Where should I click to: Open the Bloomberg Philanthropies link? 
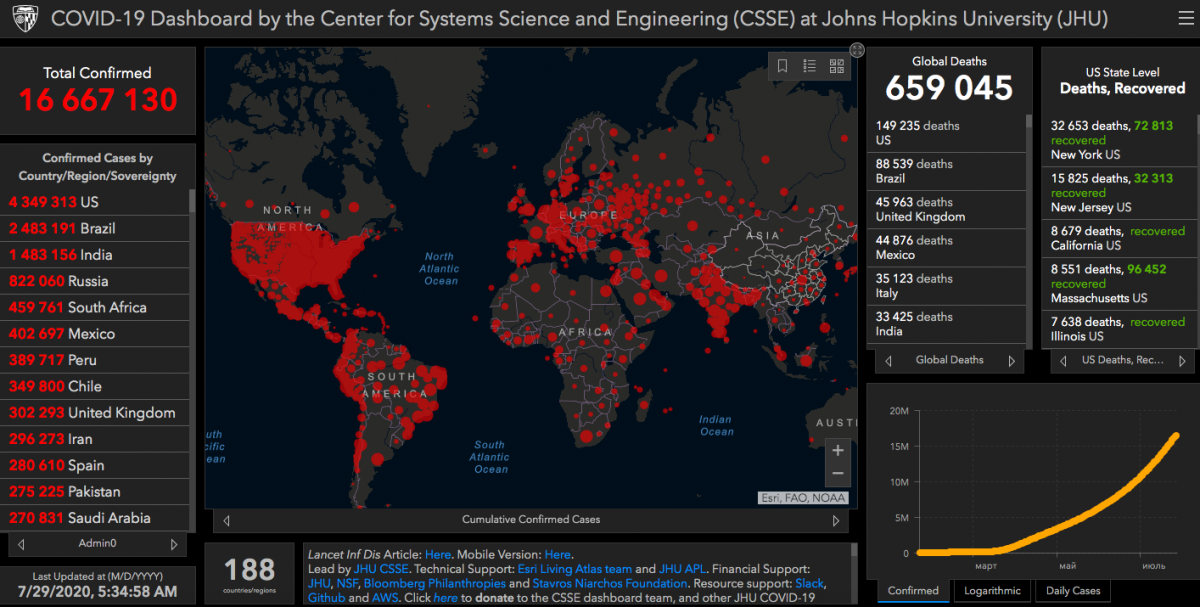435,583
